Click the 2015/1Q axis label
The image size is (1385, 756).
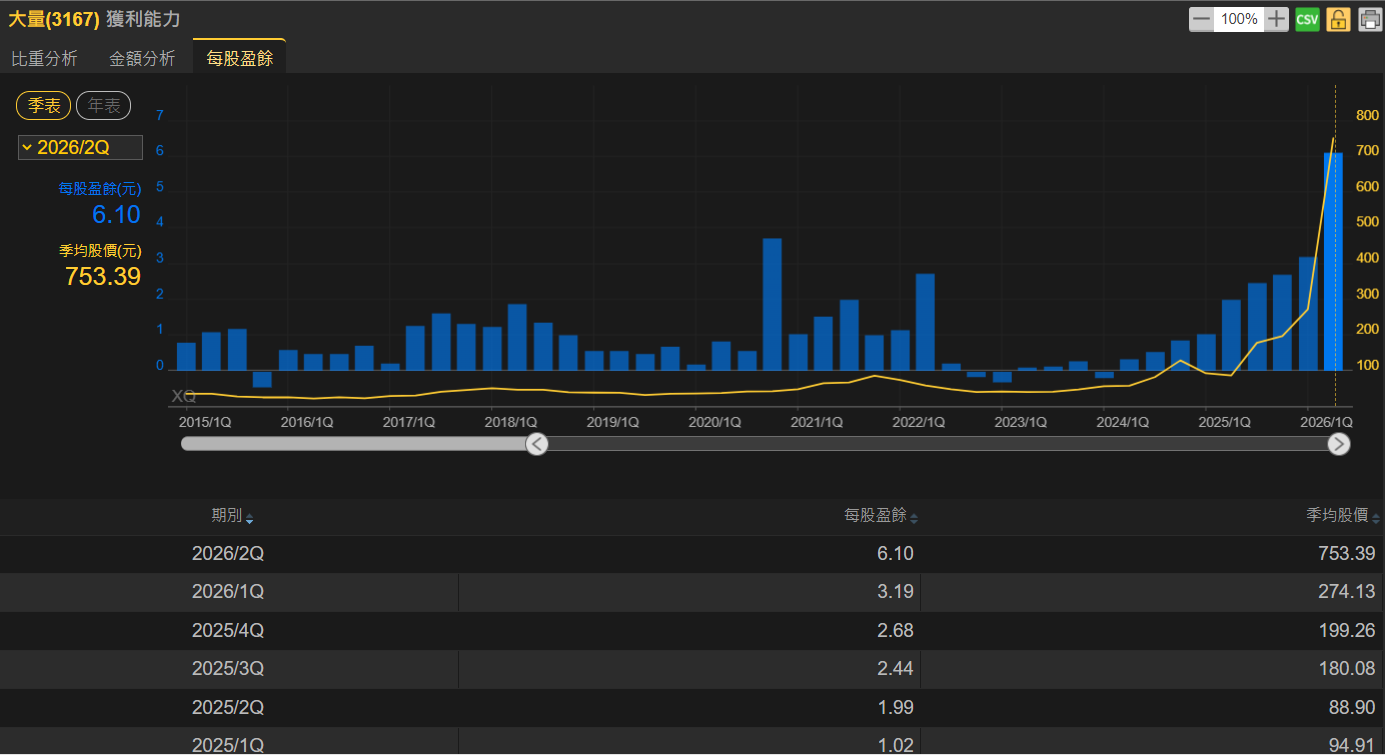[205, 422]
